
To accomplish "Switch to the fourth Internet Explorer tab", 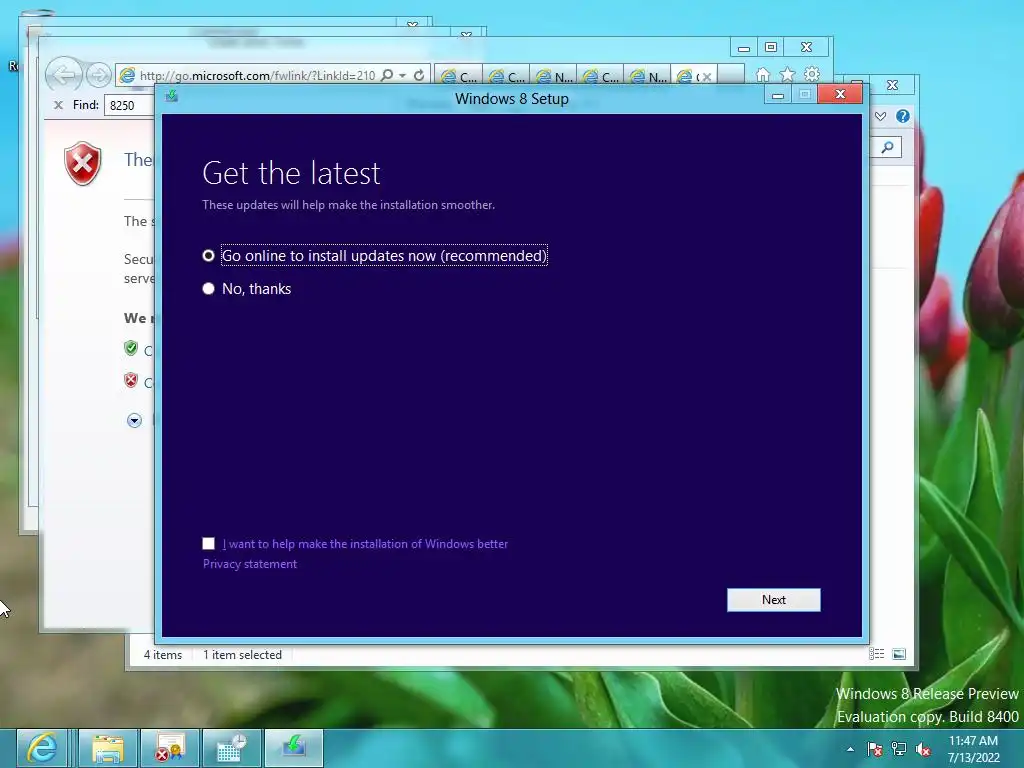I will [601, 76].
